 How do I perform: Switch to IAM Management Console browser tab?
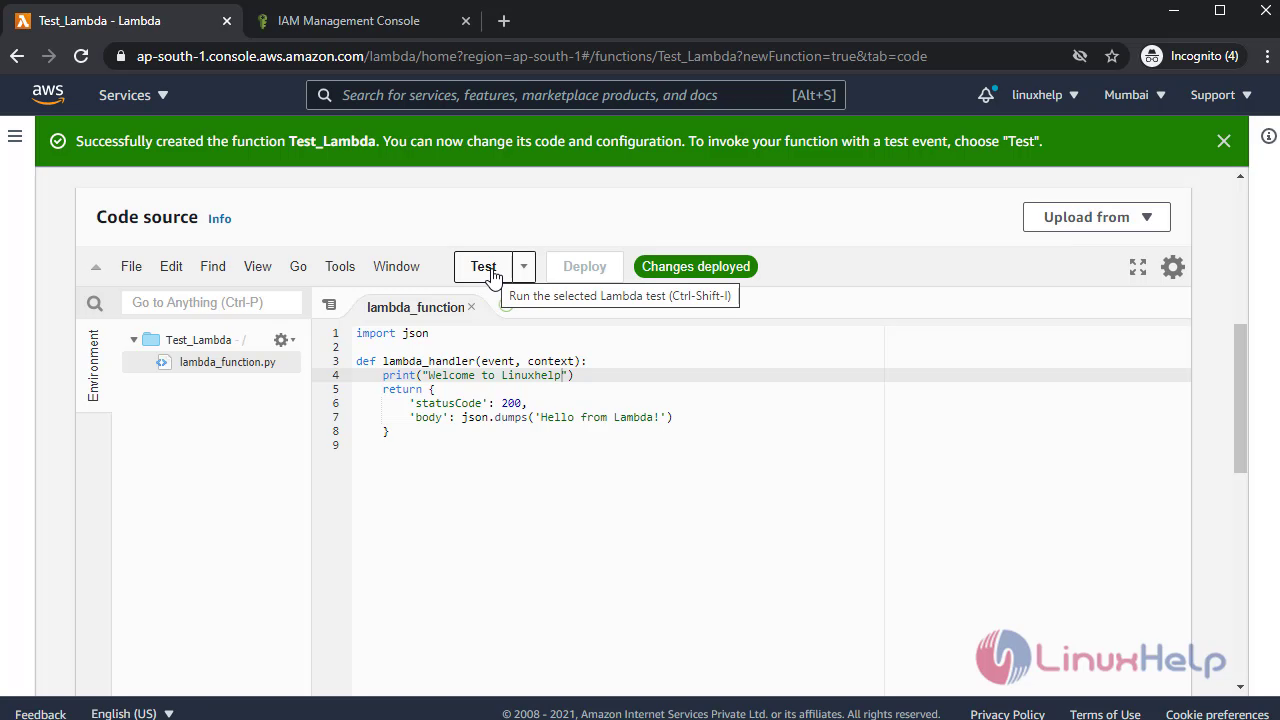tap(349, 20)
